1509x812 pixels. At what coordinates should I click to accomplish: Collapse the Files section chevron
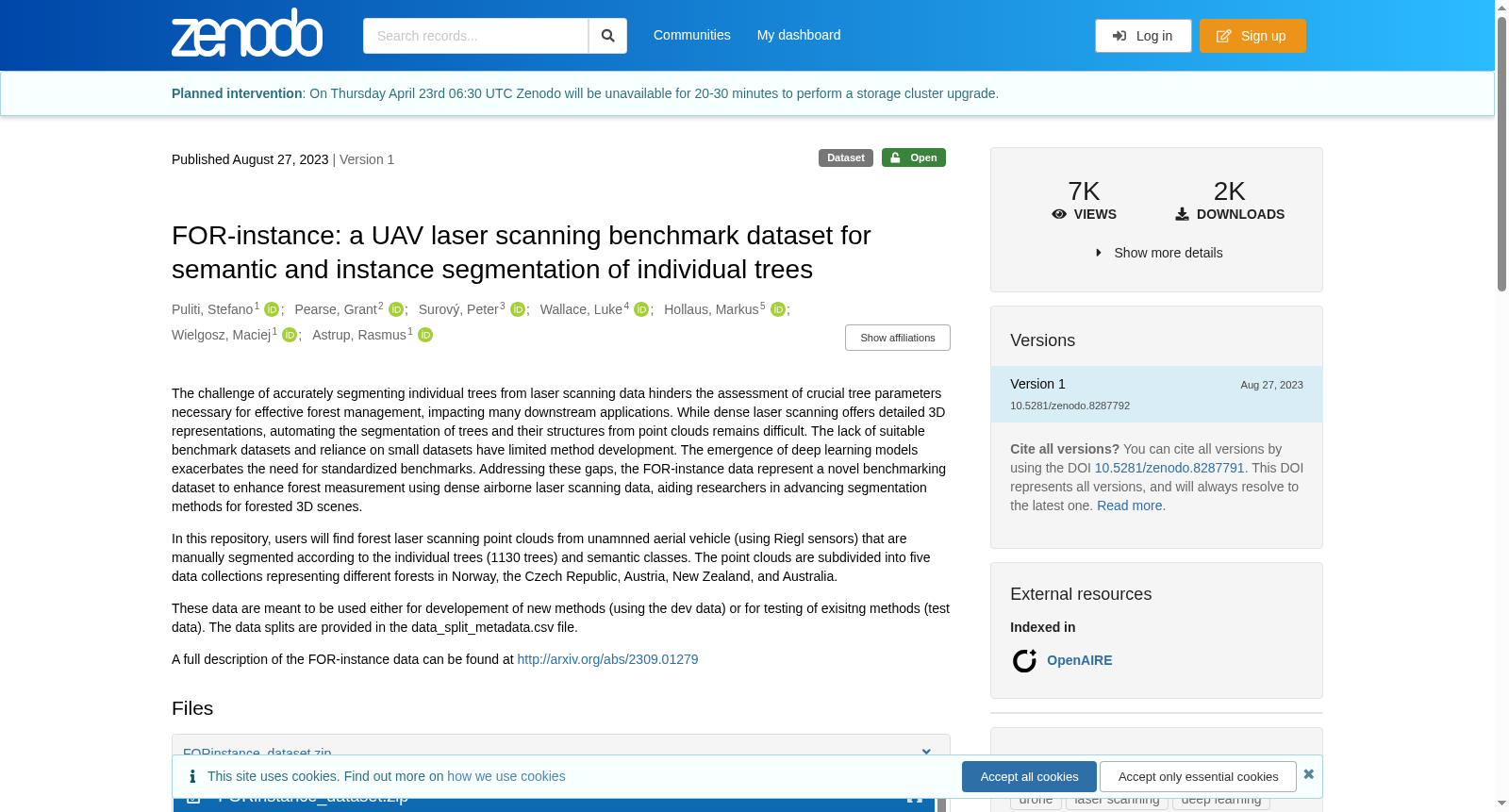point(926,753)
